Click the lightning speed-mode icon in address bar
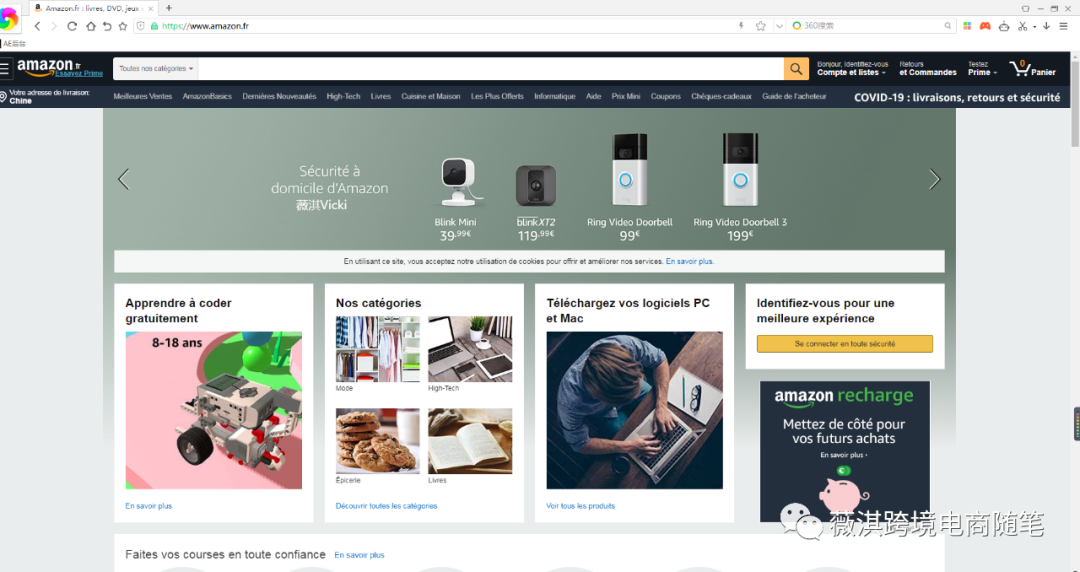 point(741,26)
